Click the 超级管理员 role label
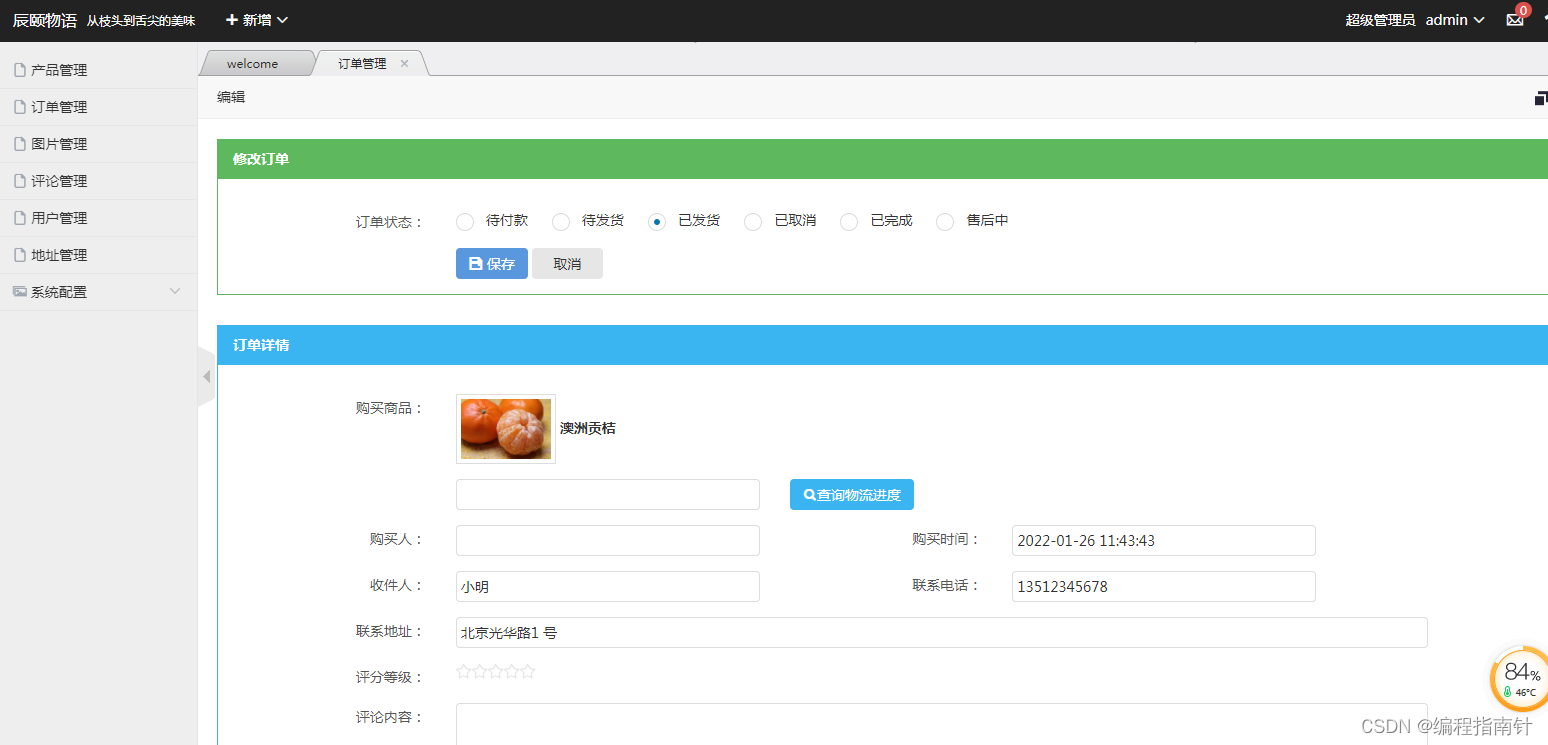Image resolution: width=1548 pixels, height=745 pixels. point(1380,20)
